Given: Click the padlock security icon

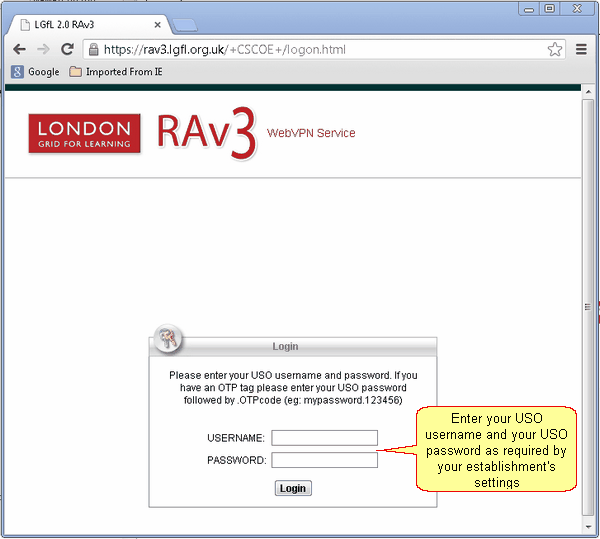Looking at the screenshot, I should (93, 49).
